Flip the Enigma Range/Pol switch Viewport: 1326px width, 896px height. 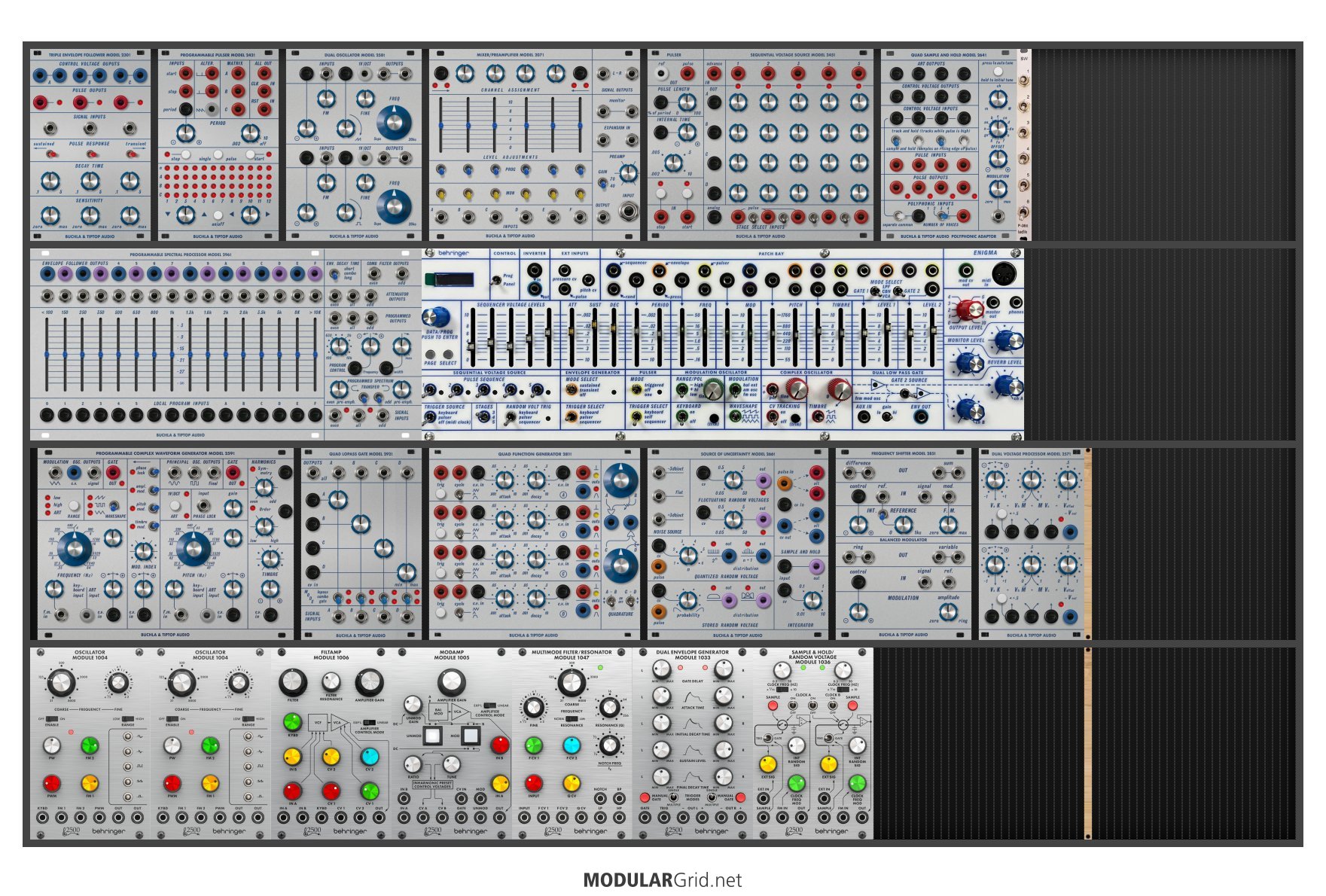682,390
